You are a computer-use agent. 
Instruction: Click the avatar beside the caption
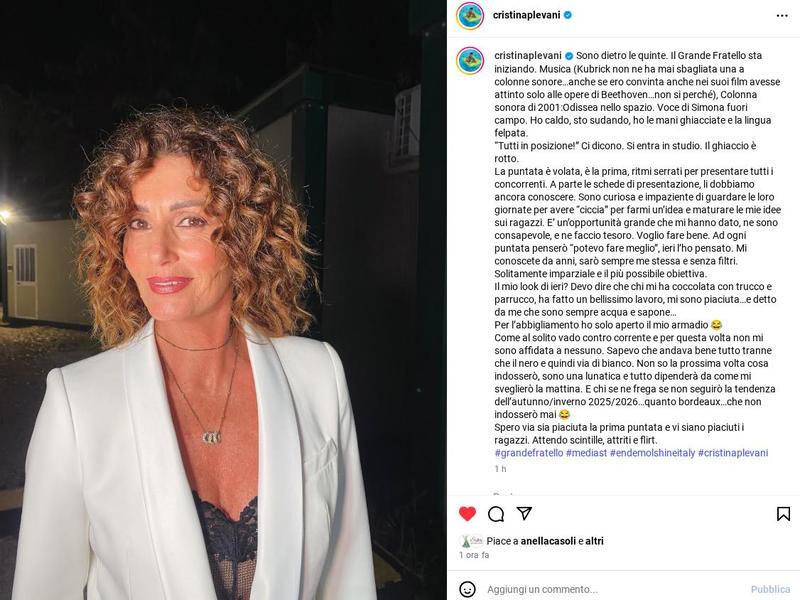pos(470,61)
